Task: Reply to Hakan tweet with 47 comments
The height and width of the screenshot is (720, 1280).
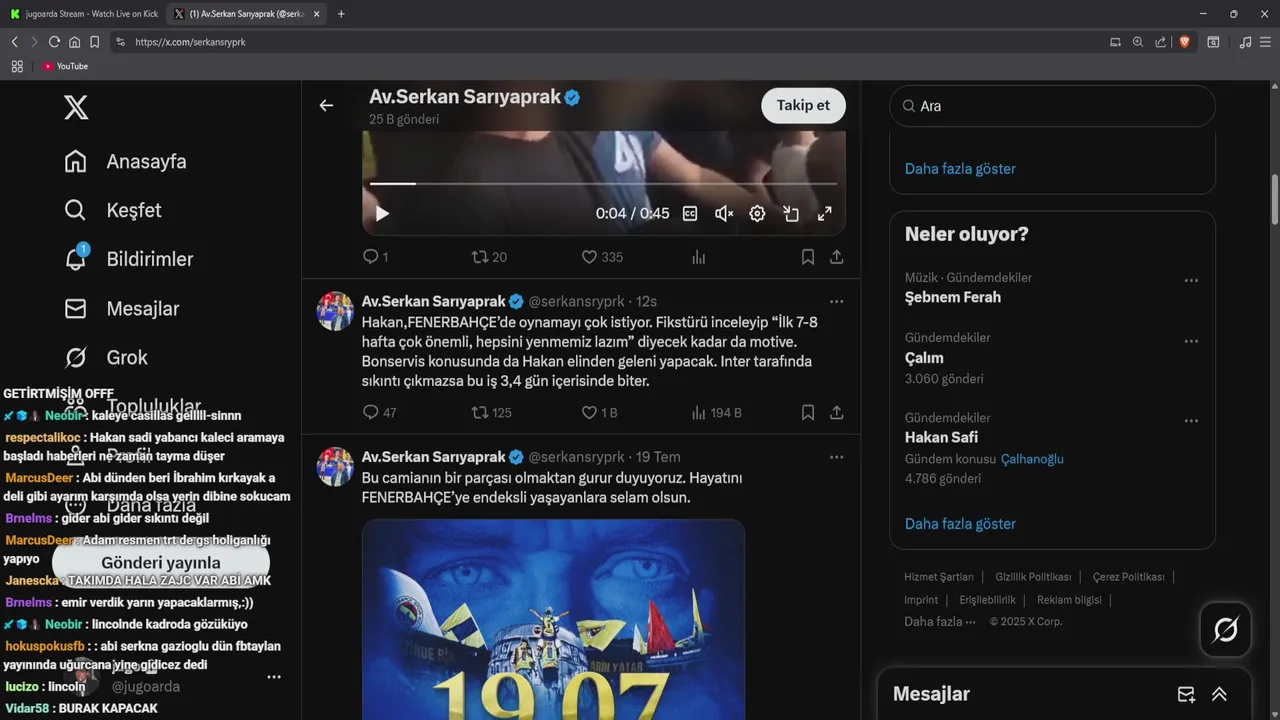Action: 379,412
